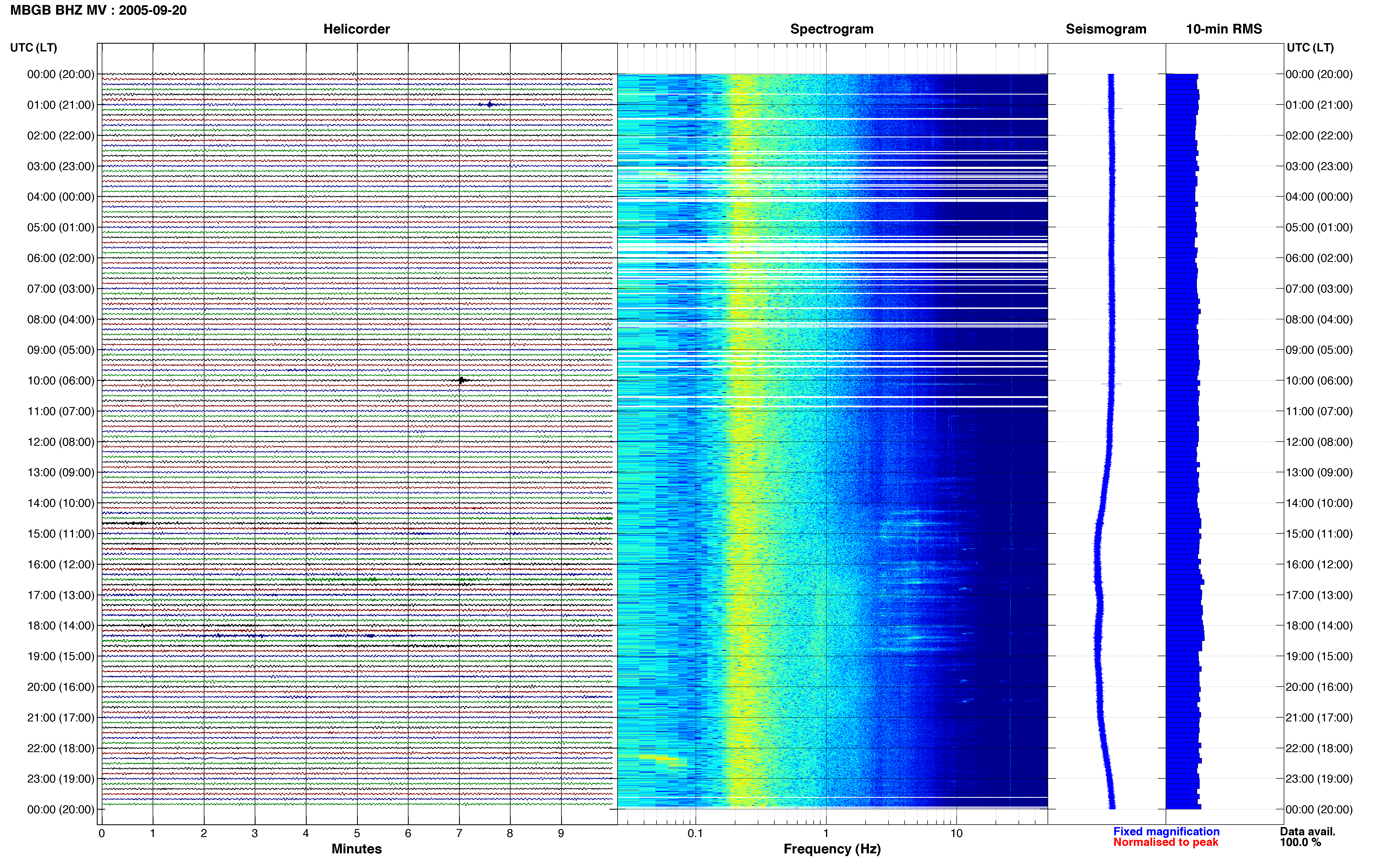Click the "Data avail." label
1388x868 pixels.
coord(1308,831)
